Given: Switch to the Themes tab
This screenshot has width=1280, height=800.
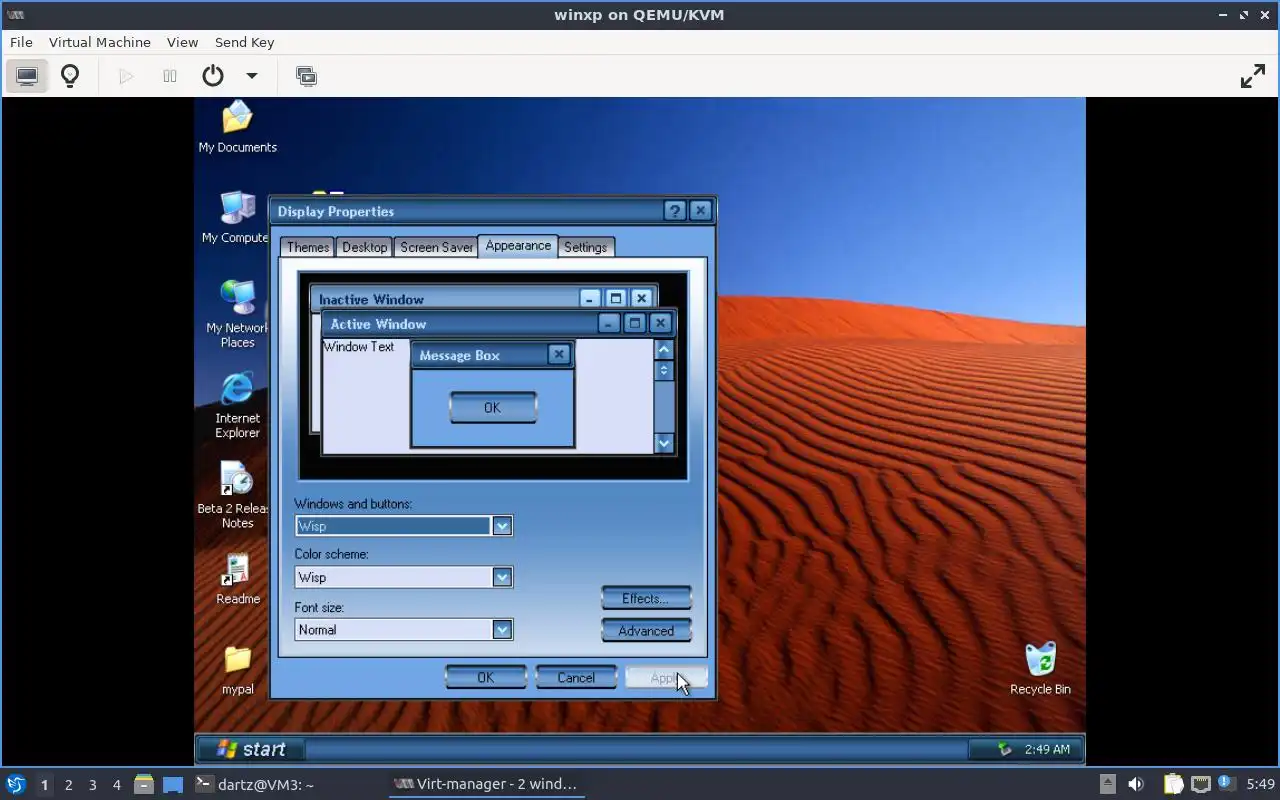Looking at the screenshot, I should click(x=308, y=247).
